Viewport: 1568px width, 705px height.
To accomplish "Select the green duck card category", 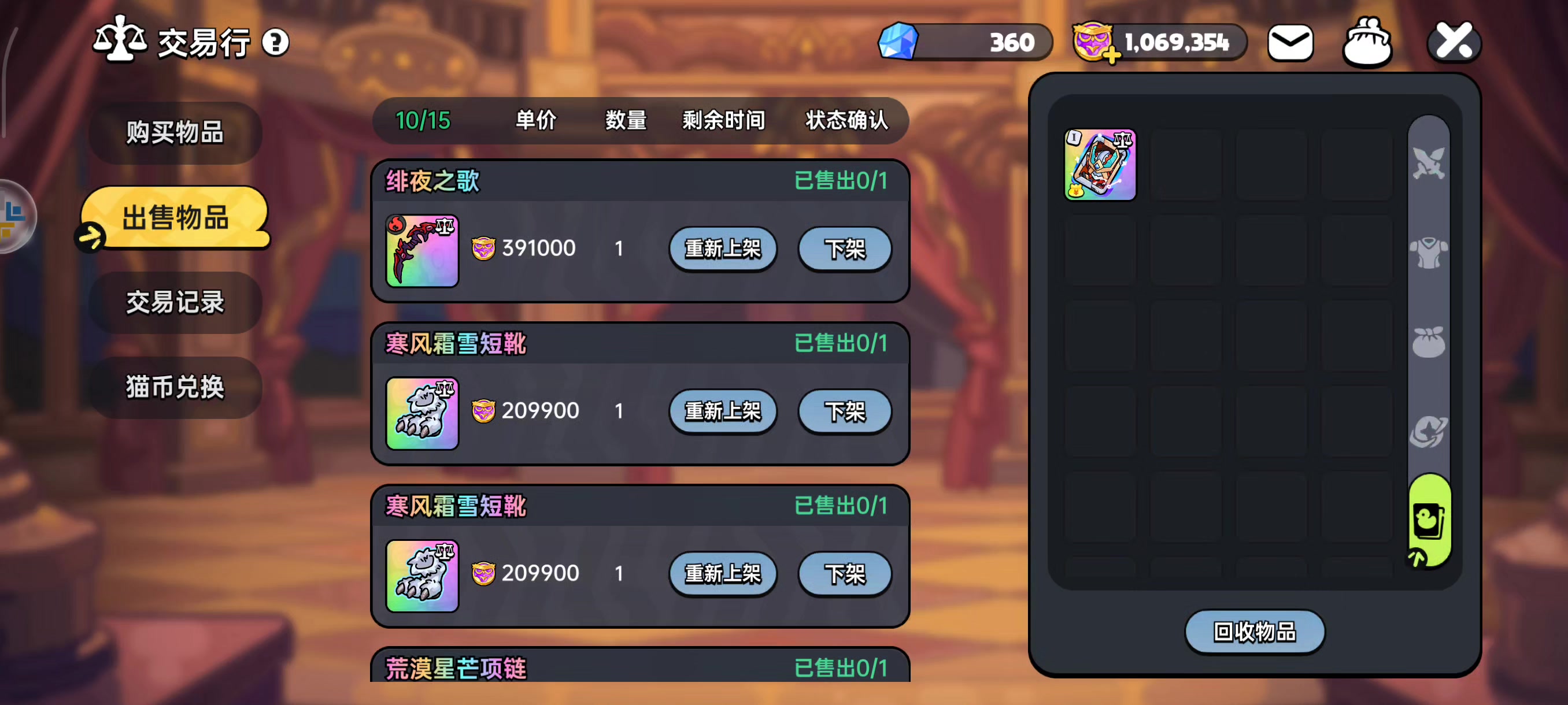I will click(x=1429, y=521).
